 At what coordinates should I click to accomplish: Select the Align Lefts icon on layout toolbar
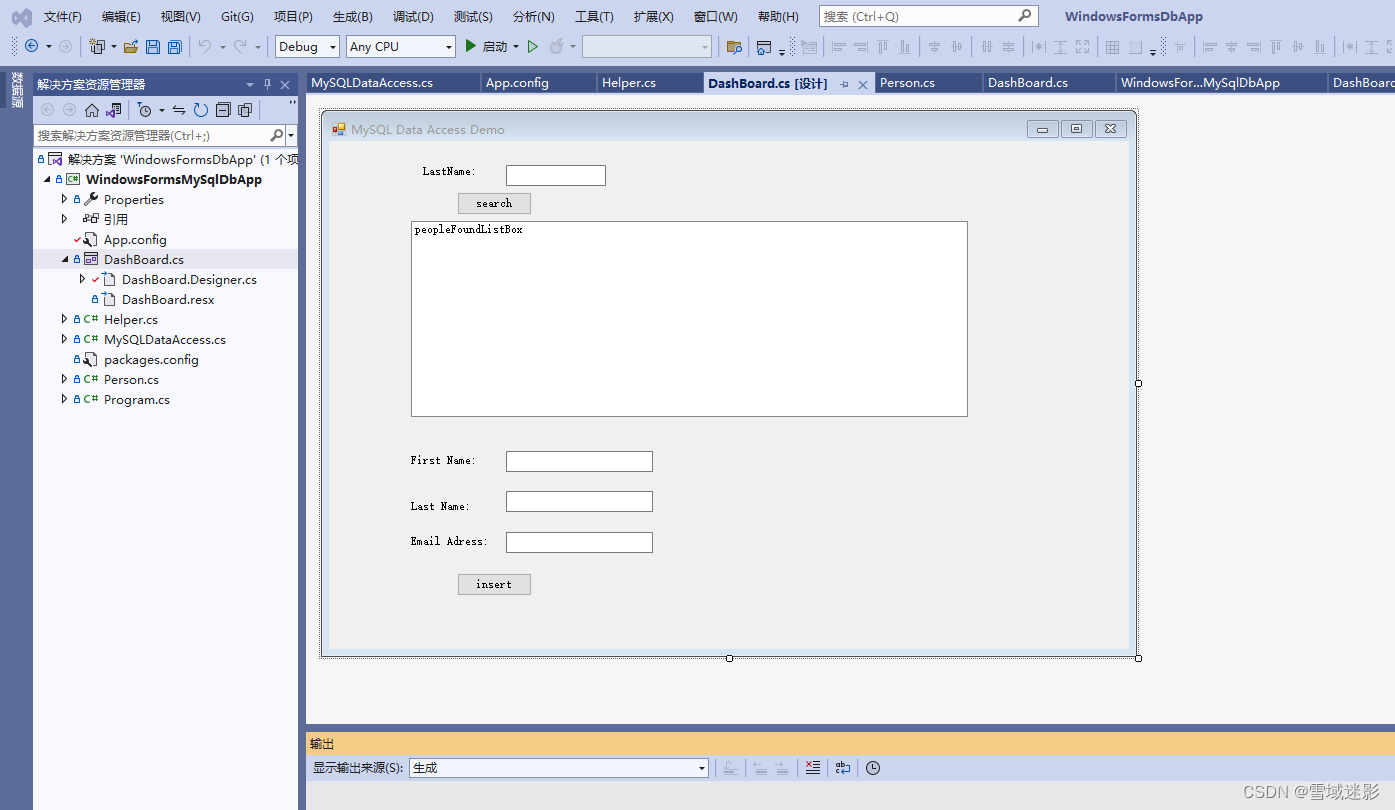(839, 47)
